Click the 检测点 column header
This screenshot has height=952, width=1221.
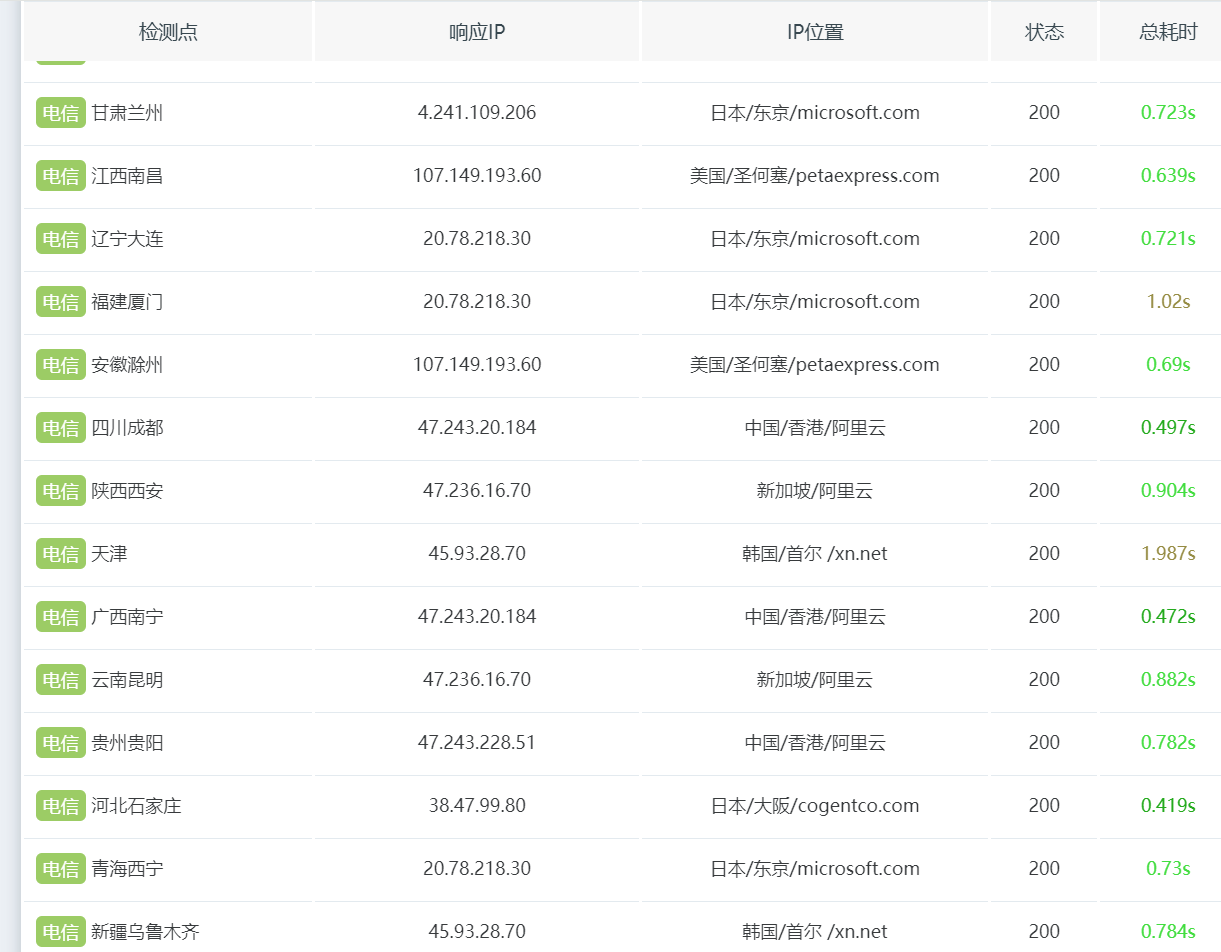168,32
